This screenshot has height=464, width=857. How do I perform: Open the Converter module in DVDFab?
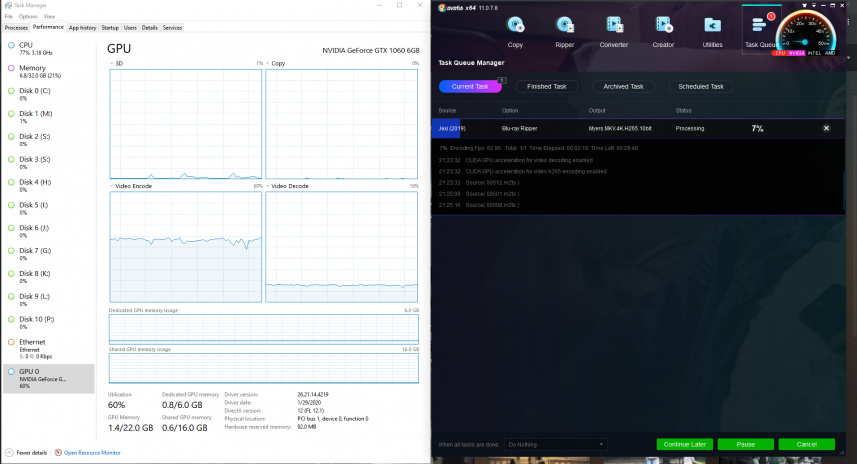click(614, 32)
